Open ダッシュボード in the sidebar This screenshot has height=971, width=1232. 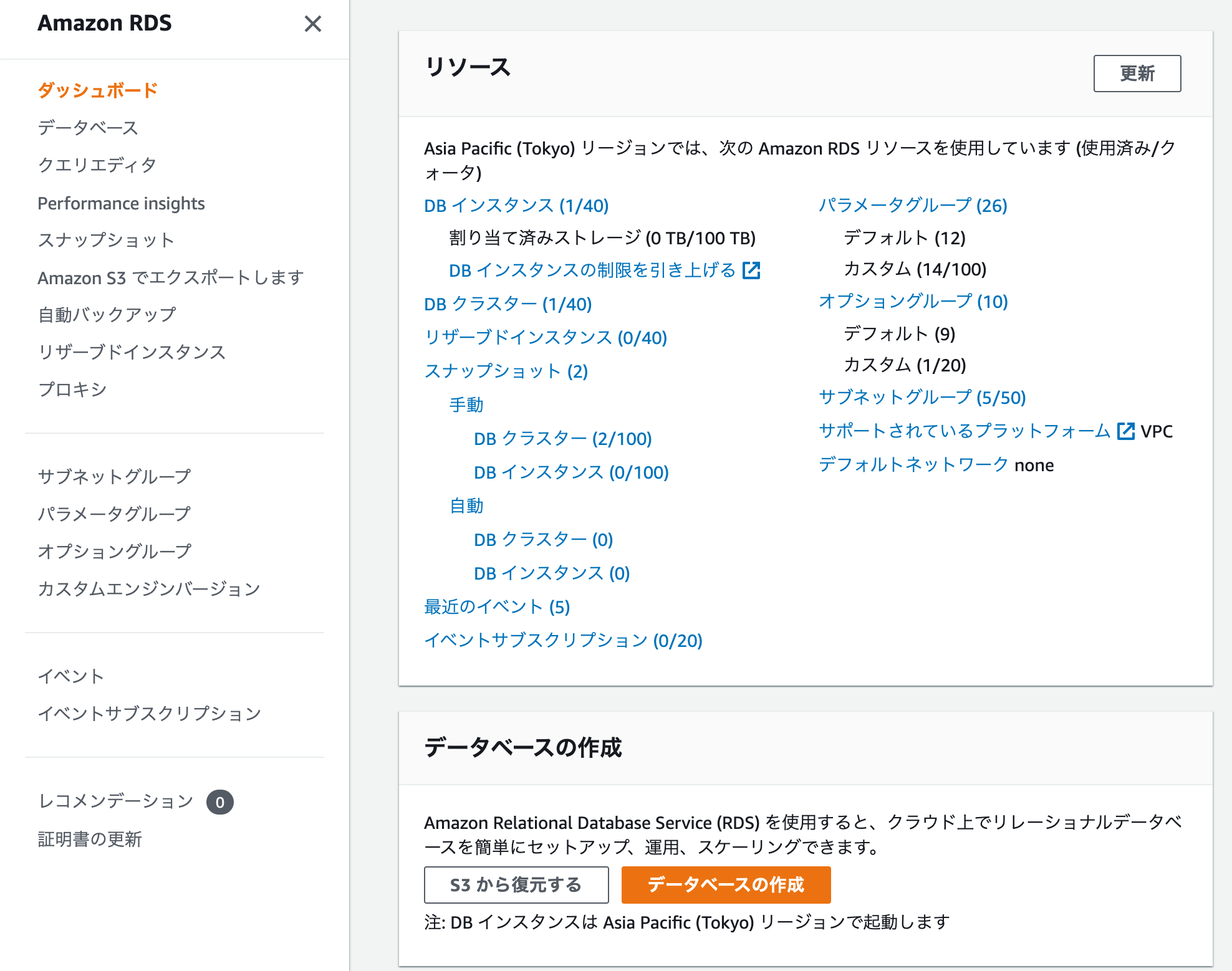click(98, 90)
